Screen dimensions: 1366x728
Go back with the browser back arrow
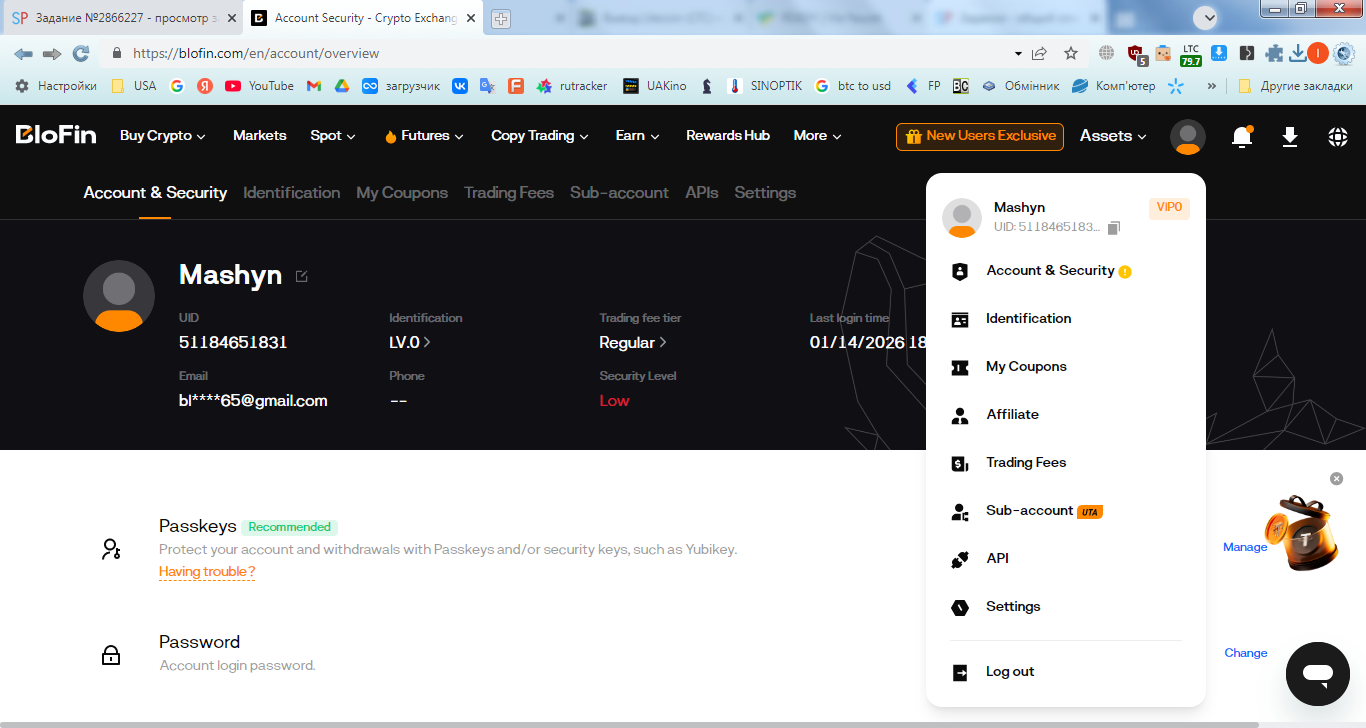pyautogui.click(x=23, y=53)
